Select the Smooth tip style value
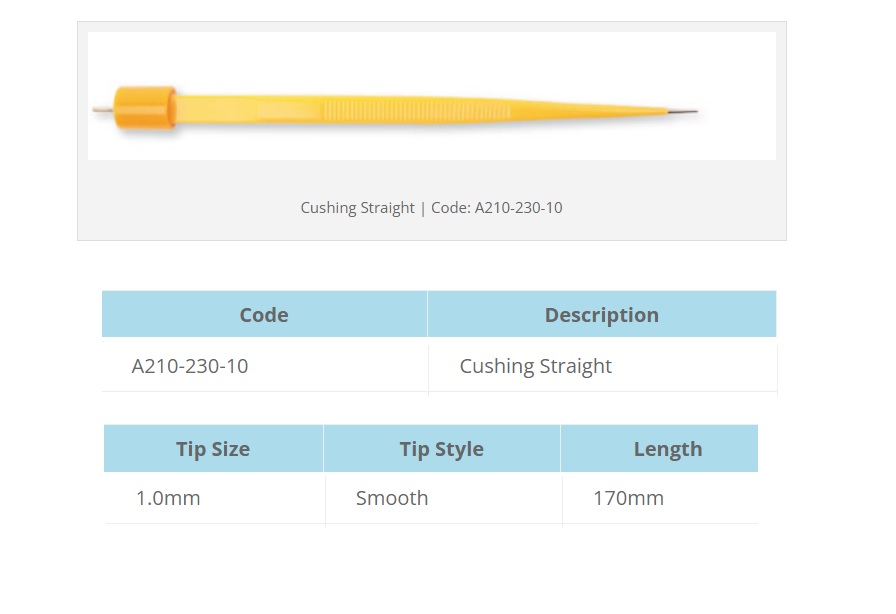This screenshot has height=614, width=896. click(x=392, y=498)
